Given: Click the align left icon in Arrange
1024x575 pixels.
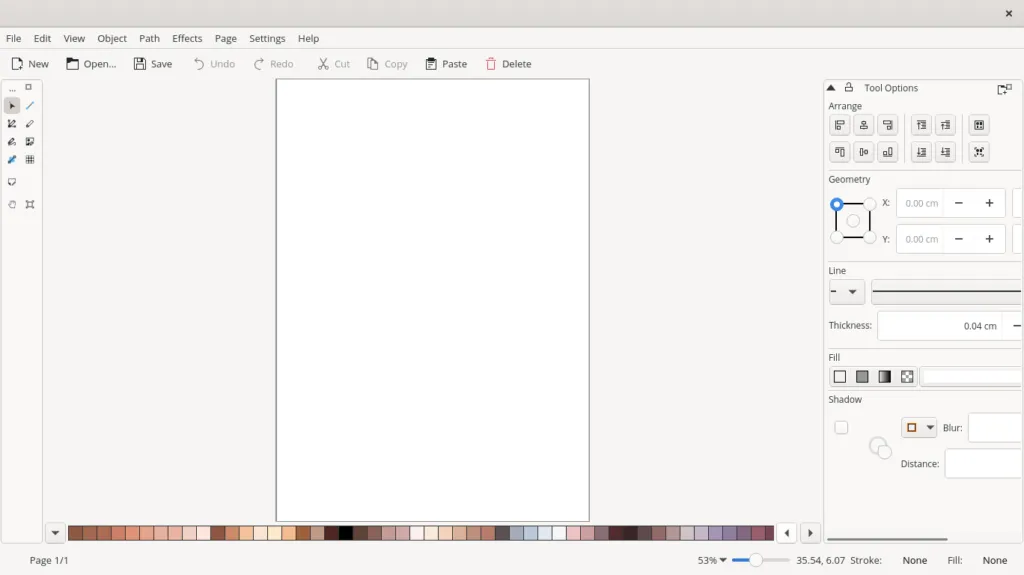Looking at the screenshot, I should pyautogui.click(x=839, y=126).
